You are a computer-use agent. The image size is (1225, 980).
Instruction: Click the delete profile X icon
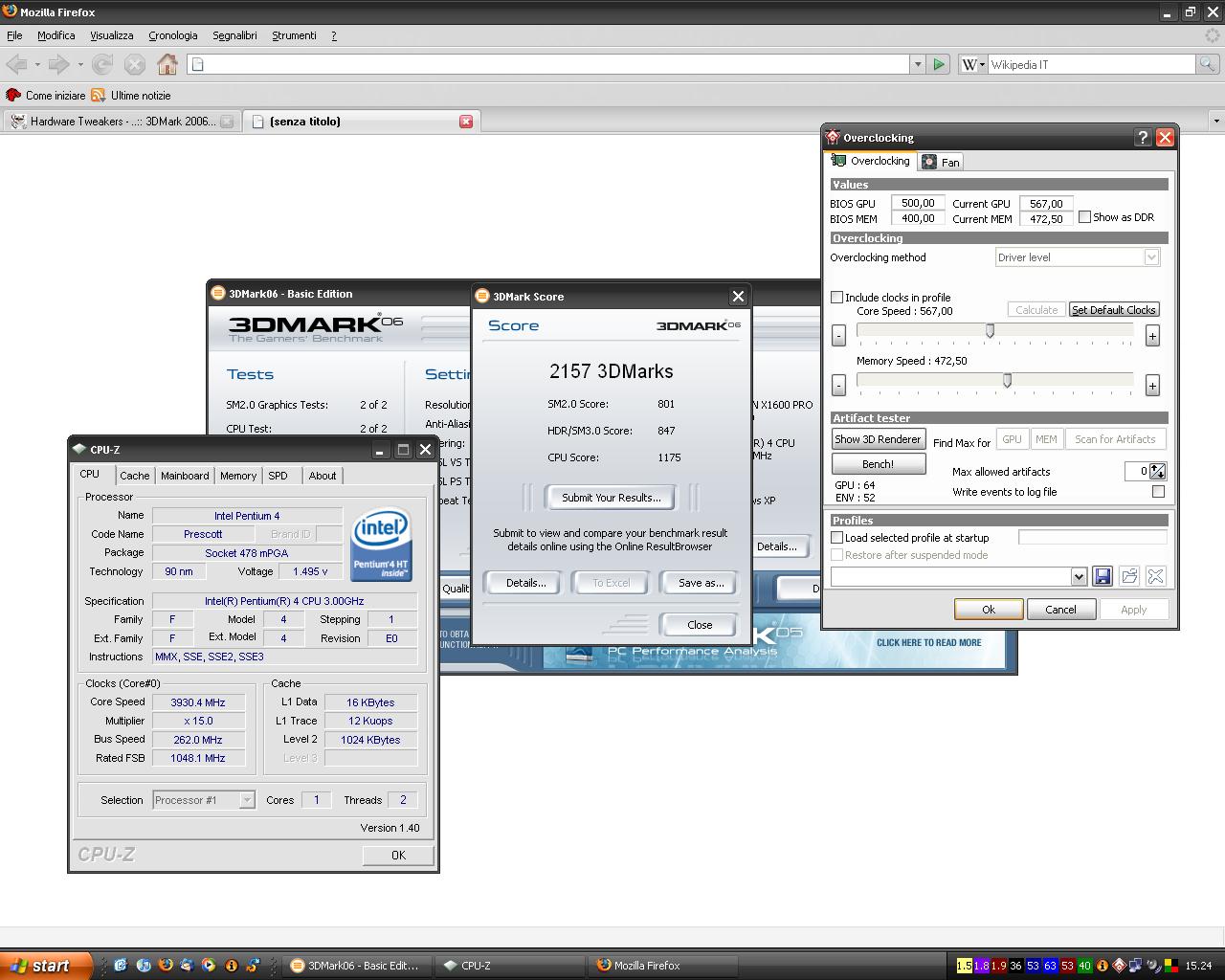1155,576
